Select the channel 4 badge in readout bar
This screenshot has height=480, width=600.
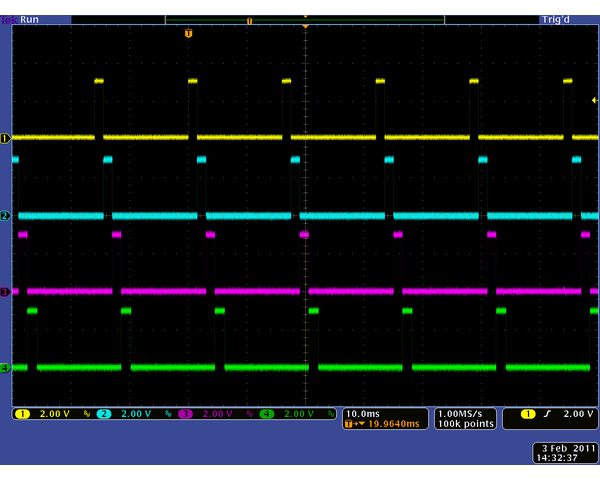pyautogui.click(x=267, y=413)
